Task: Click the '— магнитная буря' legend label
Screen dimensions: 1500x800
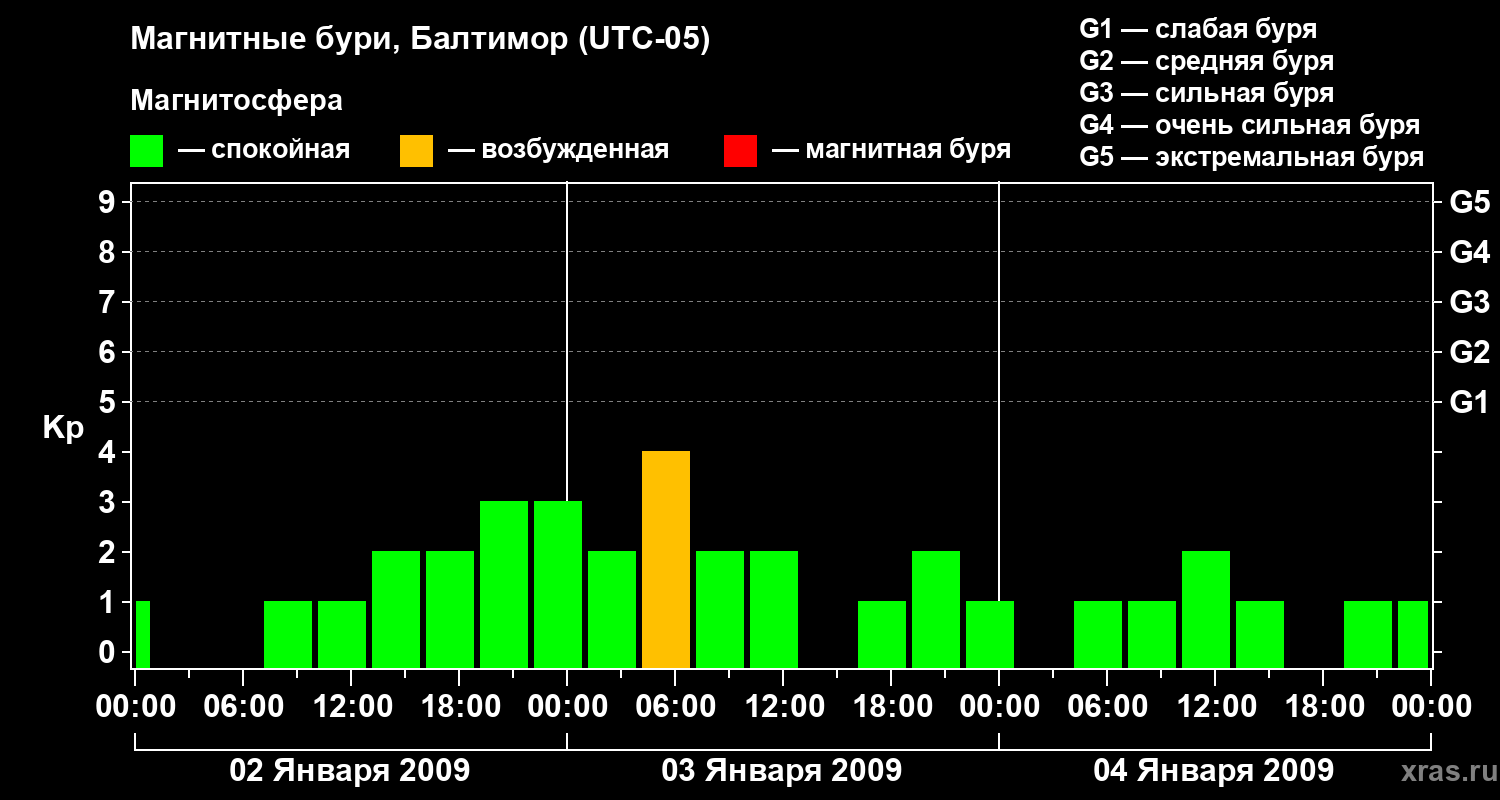Action: (891, 150)
